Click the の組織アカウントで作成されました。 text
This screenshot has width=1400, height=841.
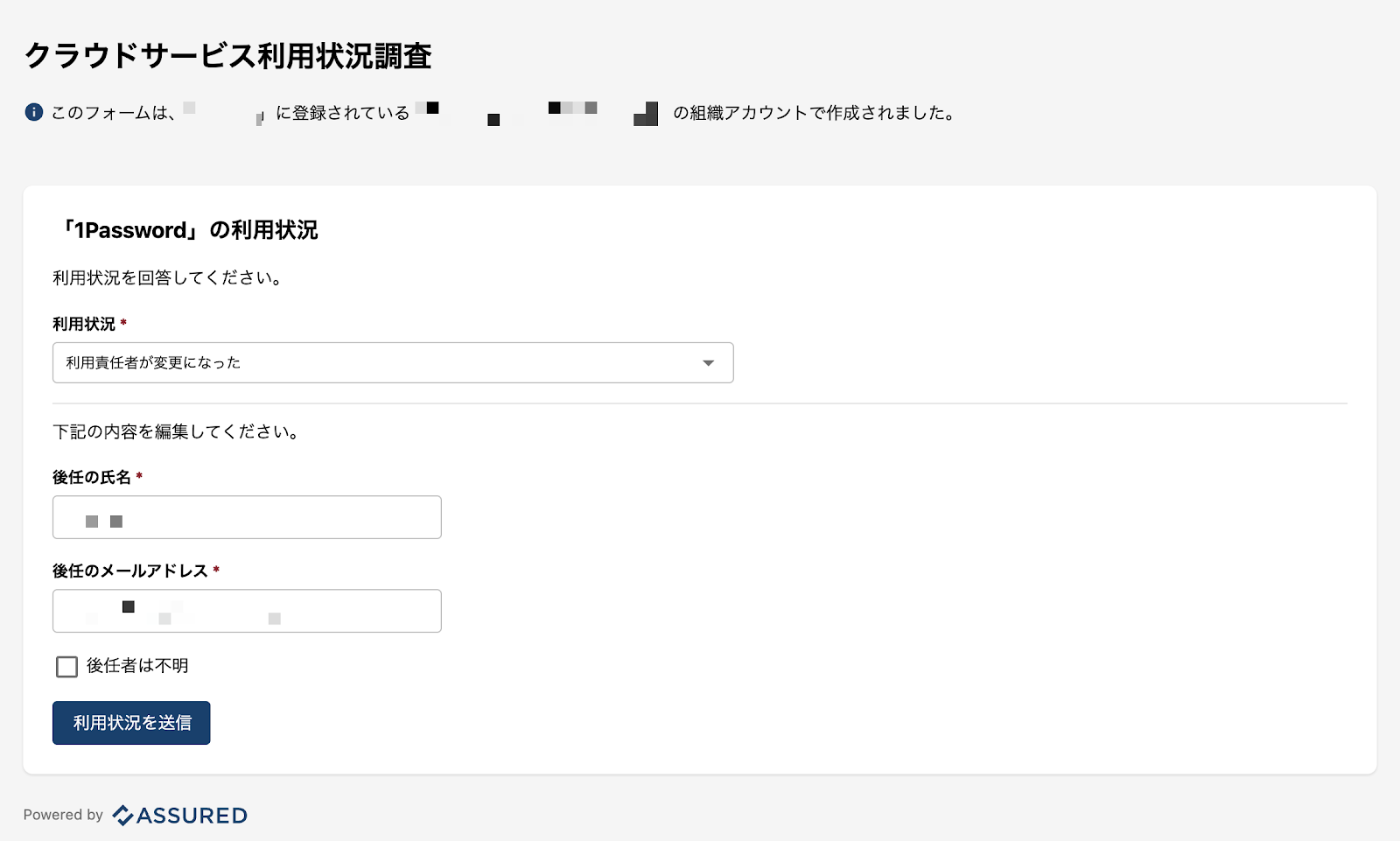(x=814, y=113)
